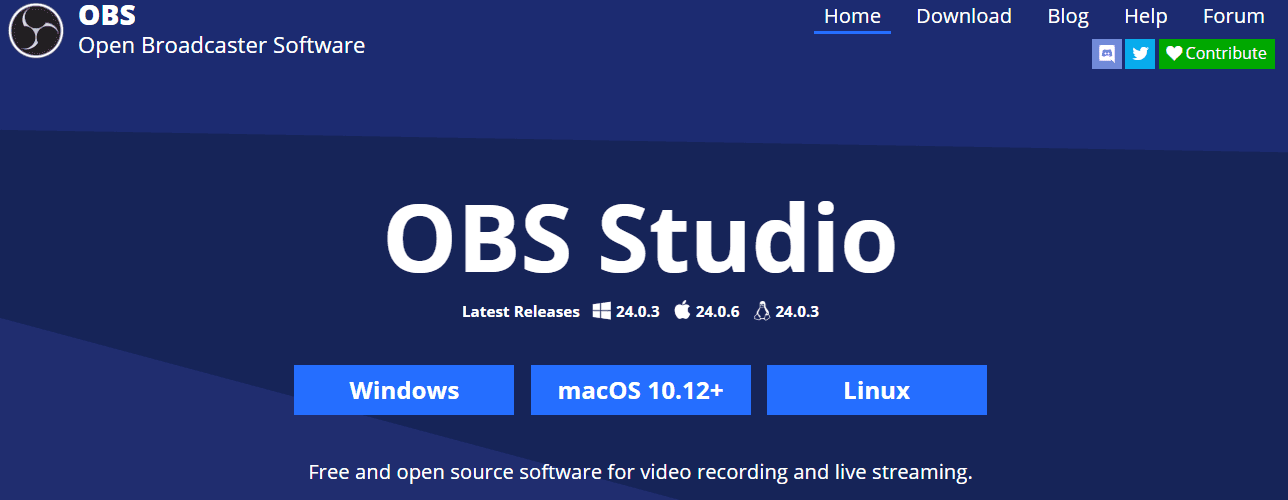
Task: Click the free and open source tagline
Action: [640, 471]
